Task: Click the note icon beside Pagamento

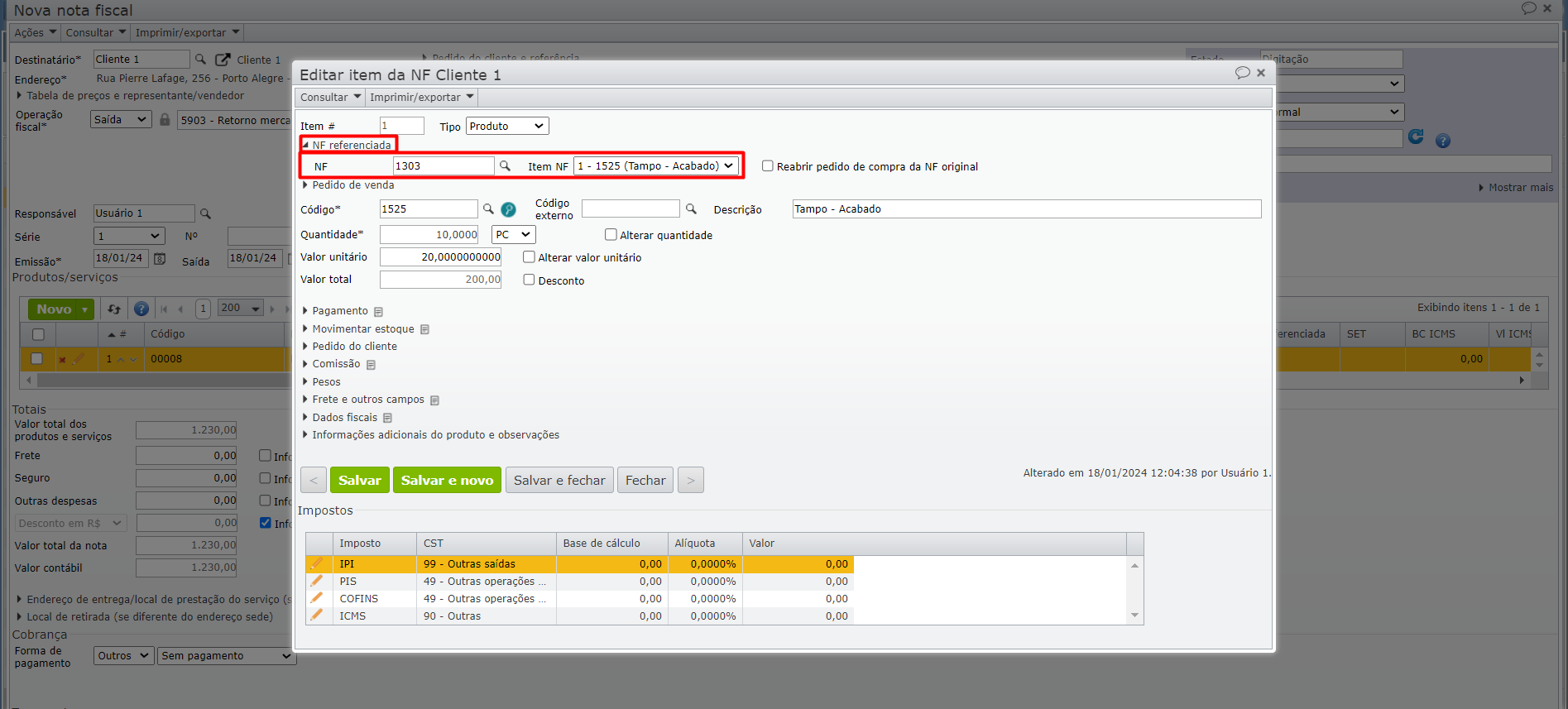Action: [x=378, y=312]
